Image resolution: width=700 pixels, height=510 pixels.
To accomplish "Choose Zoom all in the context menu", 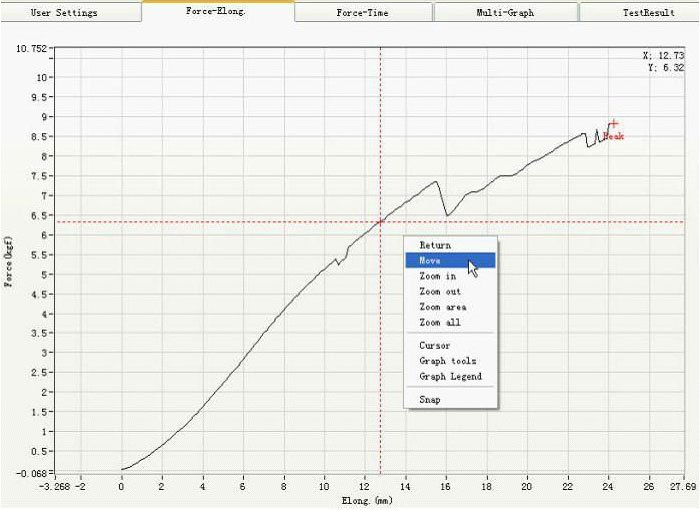I will click(440, 322).
